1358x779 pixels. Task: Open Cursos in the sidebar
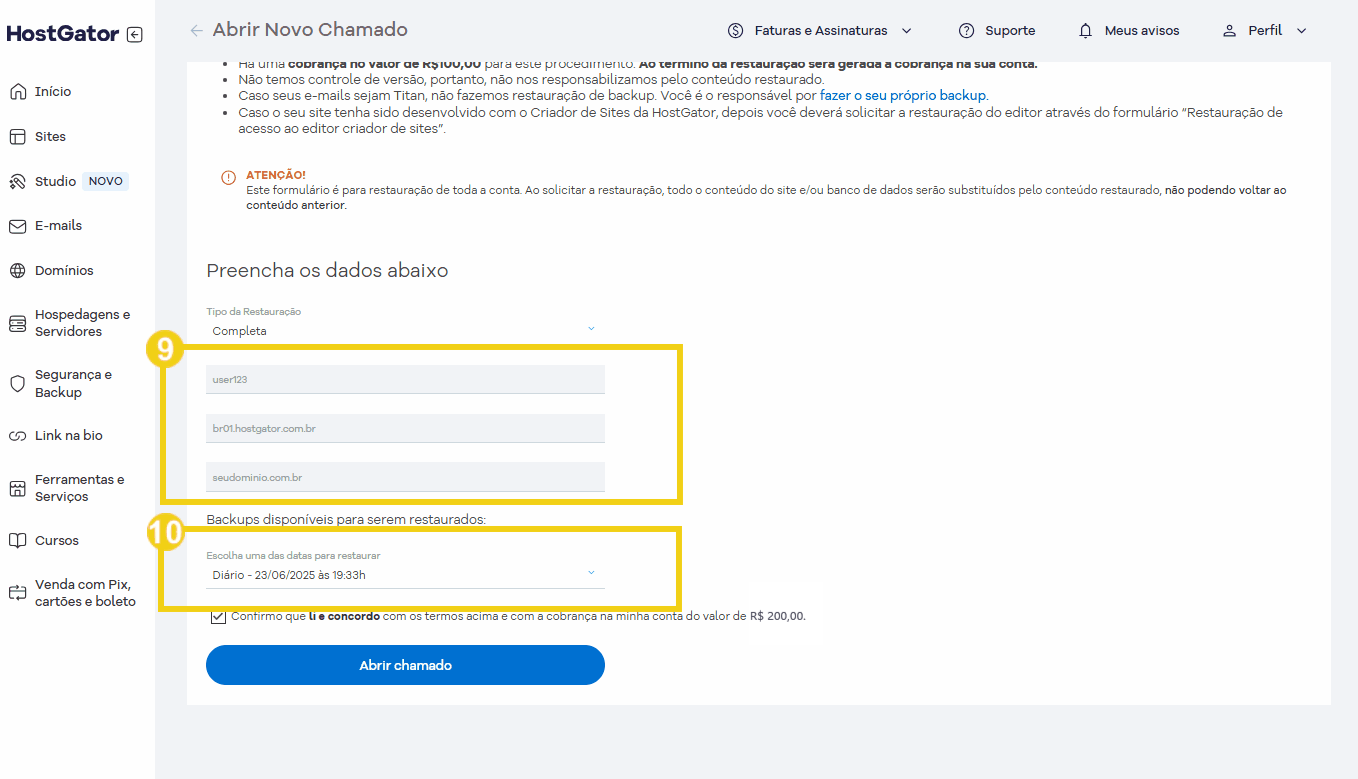point(57,541)
